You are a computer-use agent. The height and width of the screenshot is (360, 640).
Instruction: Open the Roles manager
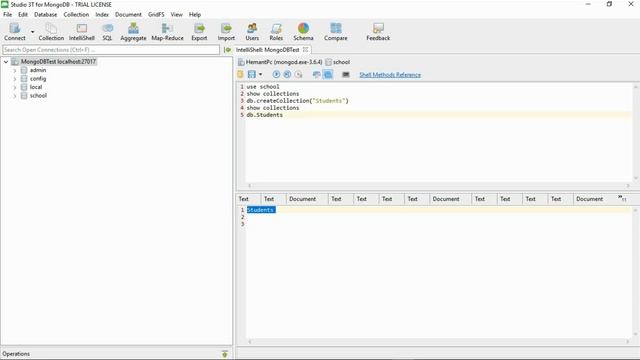point(276,32)
